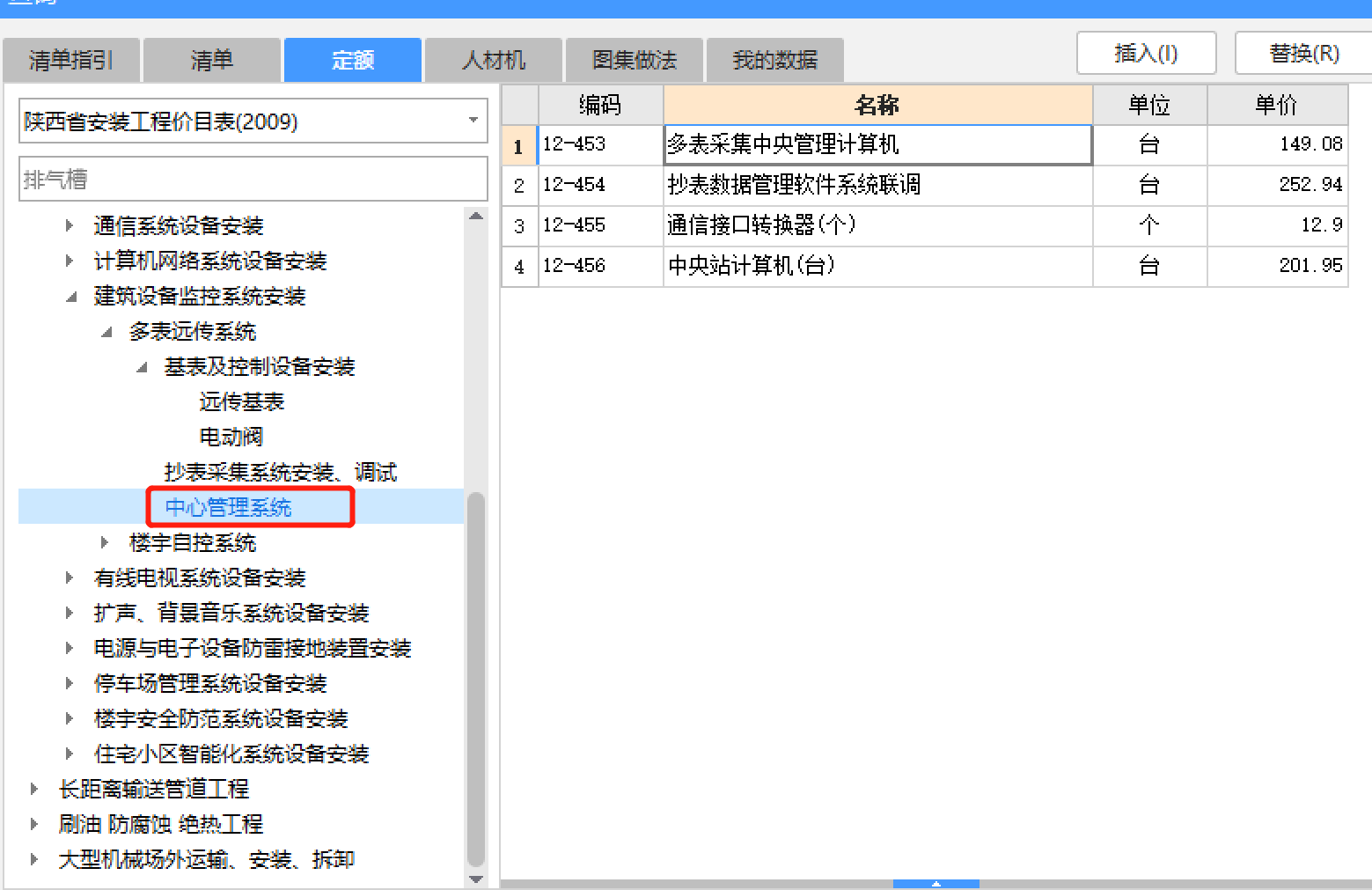Click price cell 12.9
This screenshot has width=1372, height=890.
(x=1277, y=225)
